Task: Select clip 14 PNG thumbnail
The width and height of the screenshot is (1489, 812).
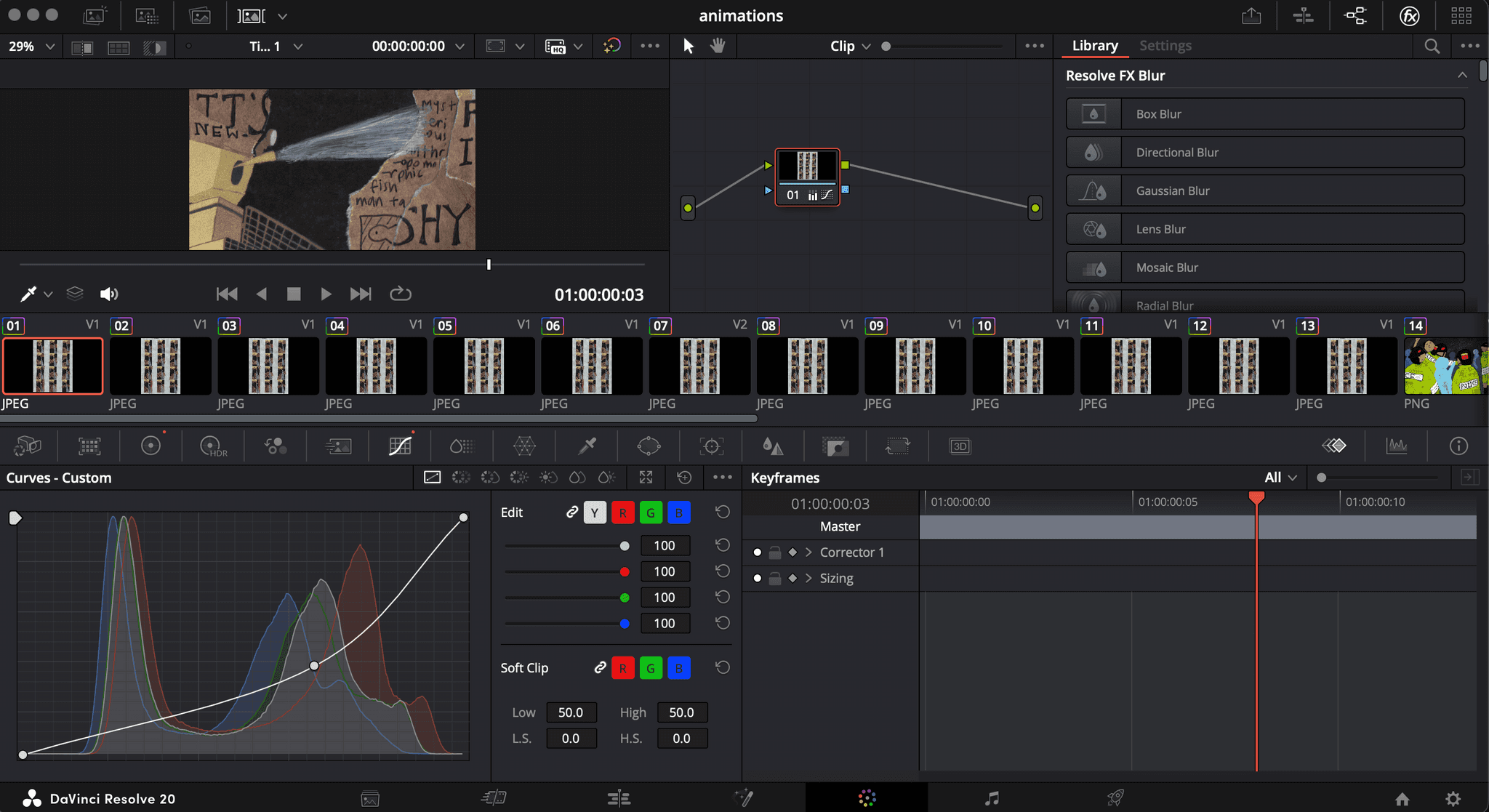Action: [x=1444, y=366]
